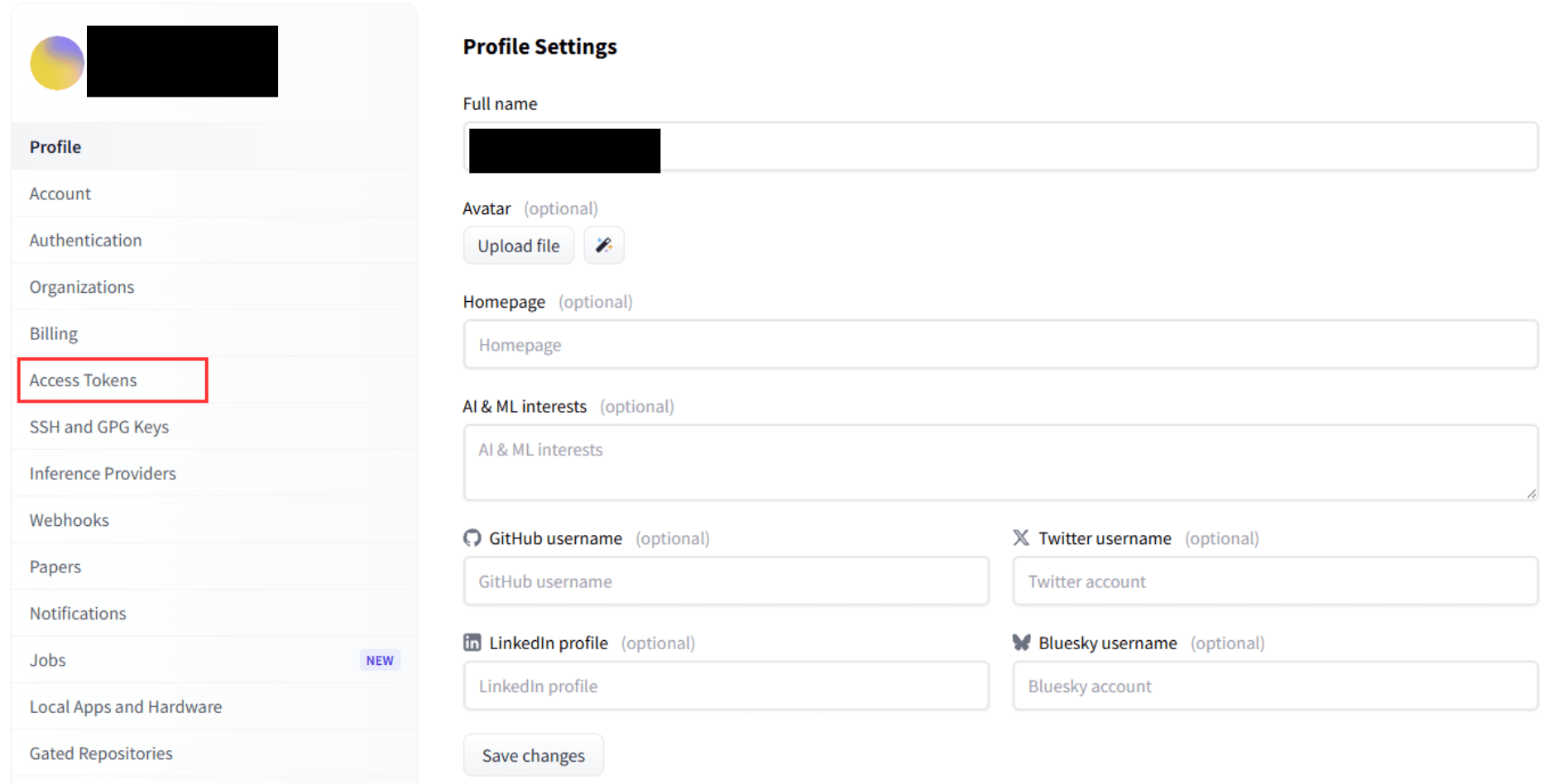
Task: Click the profile avatar circle image
Action: pos(57,63)
